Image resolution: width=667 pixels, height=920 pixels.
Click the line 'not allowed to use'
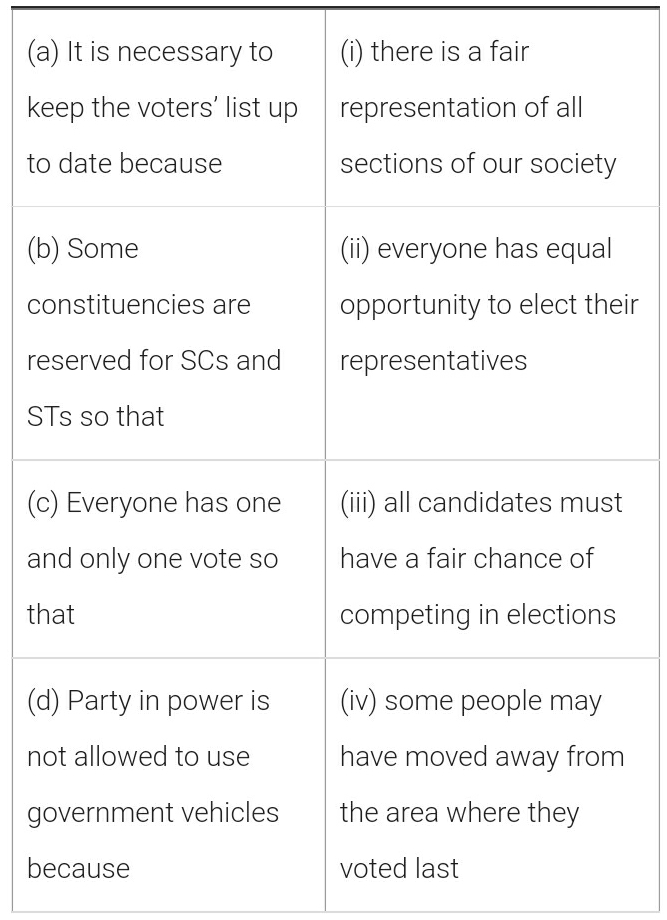(x=138, y=757)
